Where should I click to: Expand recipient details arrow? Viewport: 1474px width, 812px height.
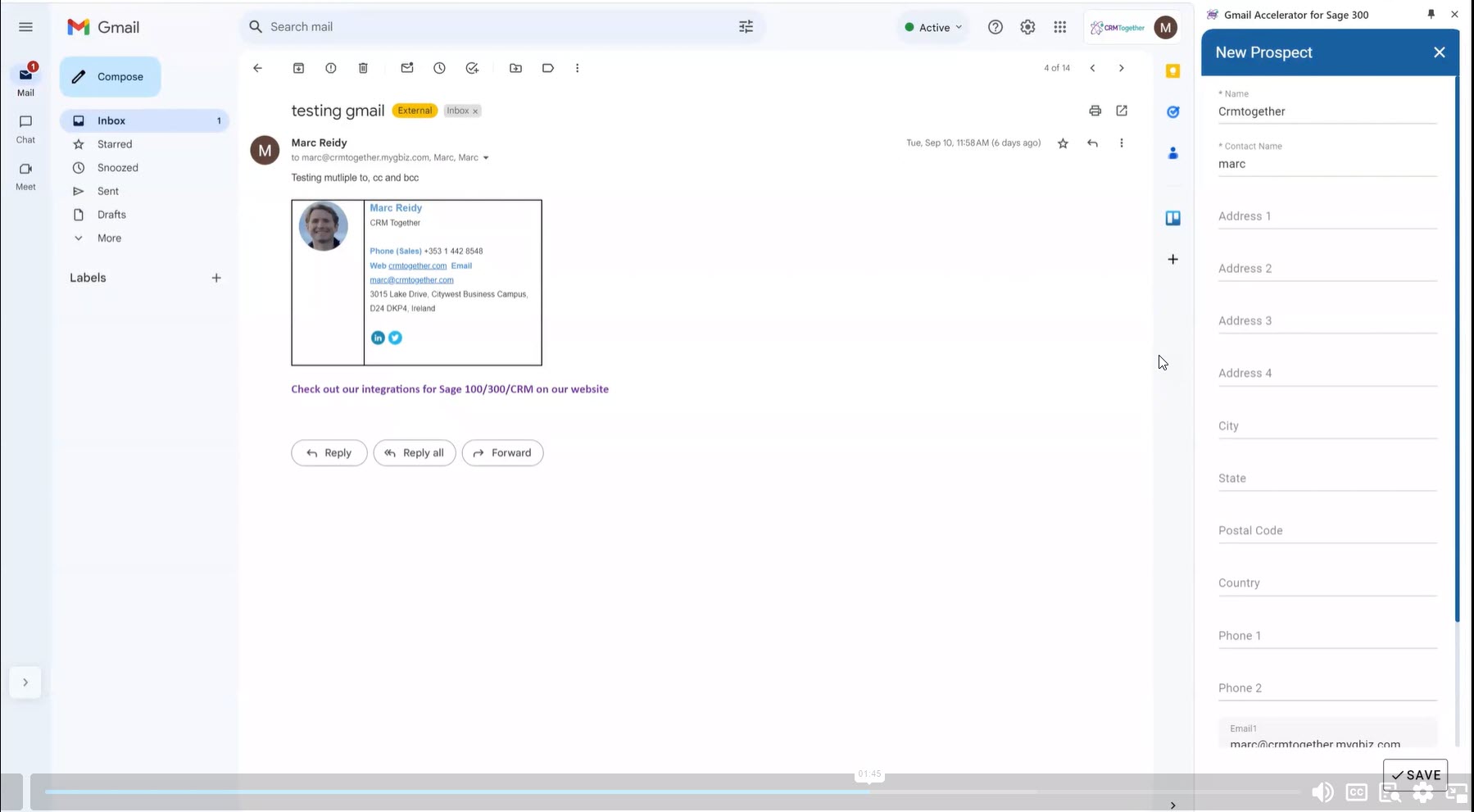486,157
